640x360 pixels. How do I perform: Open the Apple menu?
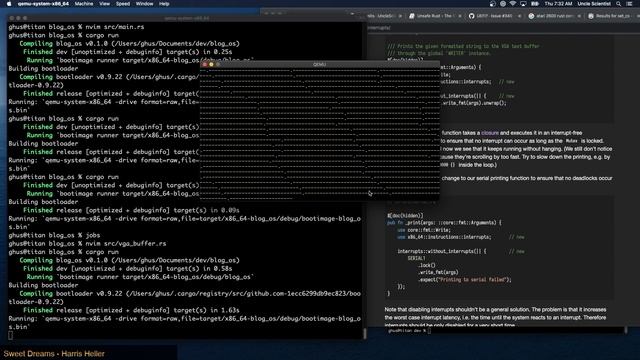coord(9,4)
